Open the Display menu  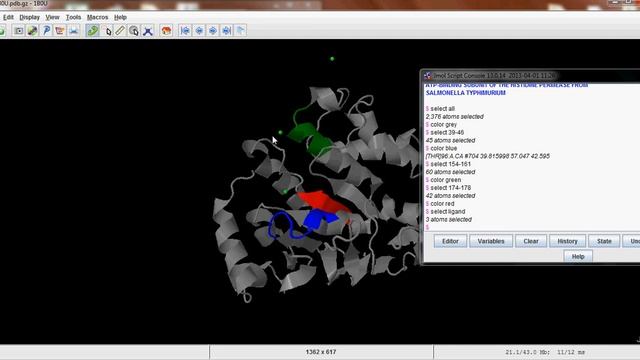point(29,17)
